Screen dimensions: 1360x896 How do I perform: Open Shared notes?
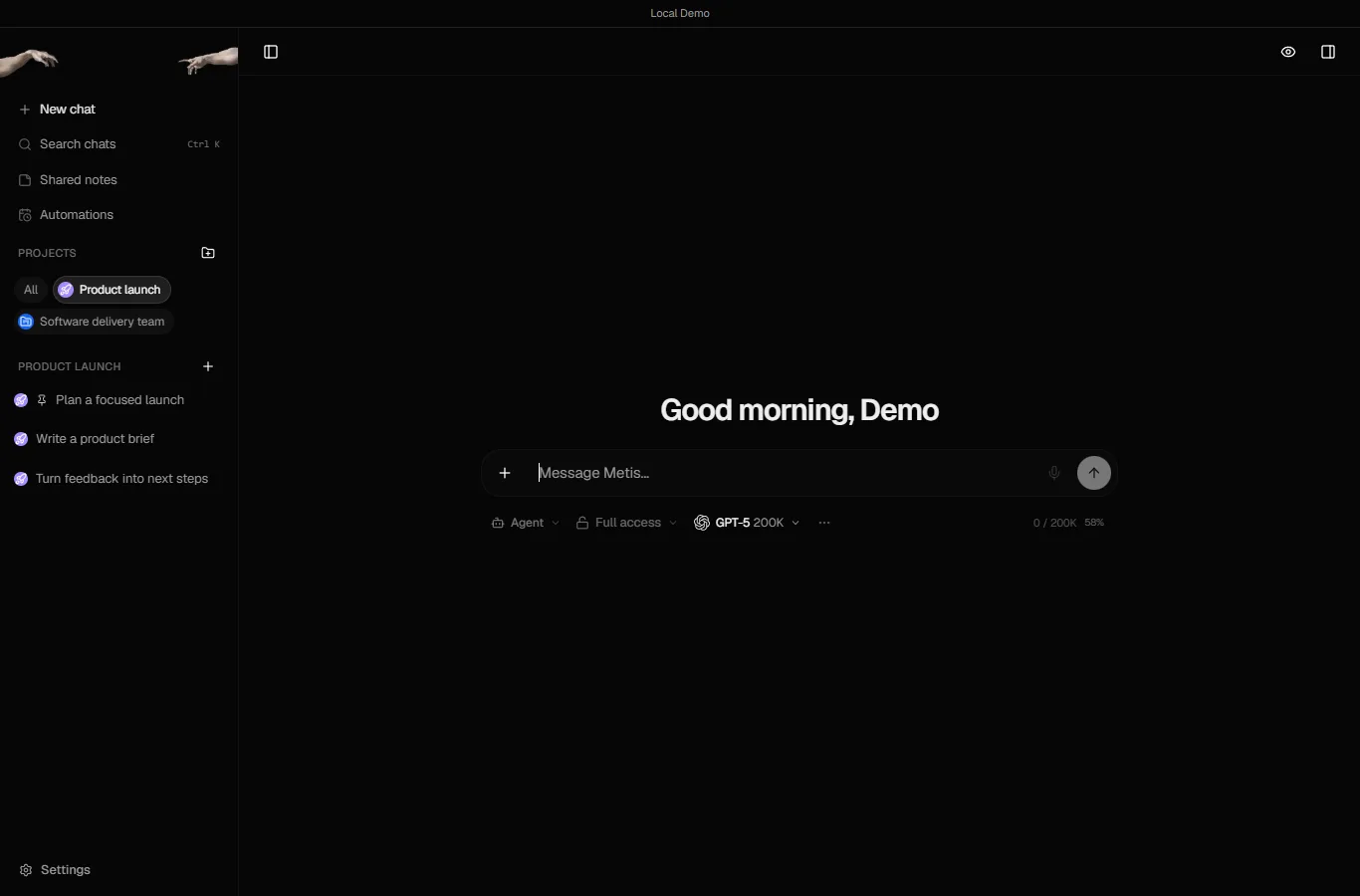pyautogui.click(x=118, y=180)
